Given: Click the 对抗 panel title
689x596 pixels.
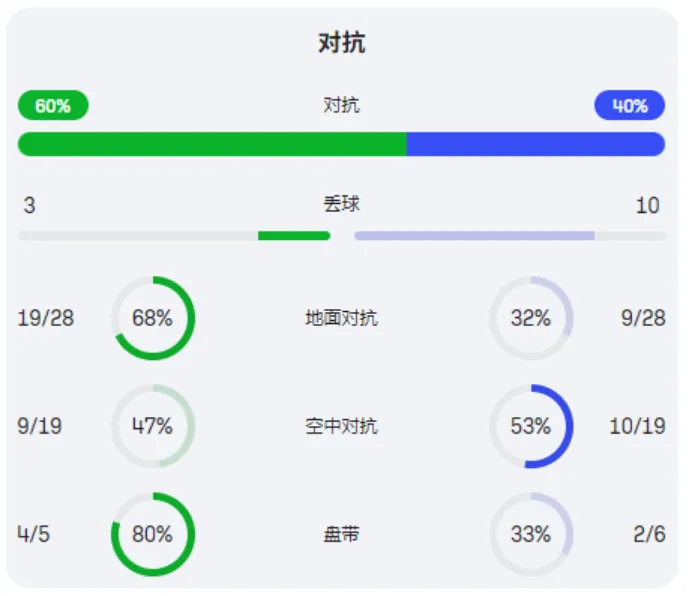Looking at the screenshot, I should tap(342, 43).
